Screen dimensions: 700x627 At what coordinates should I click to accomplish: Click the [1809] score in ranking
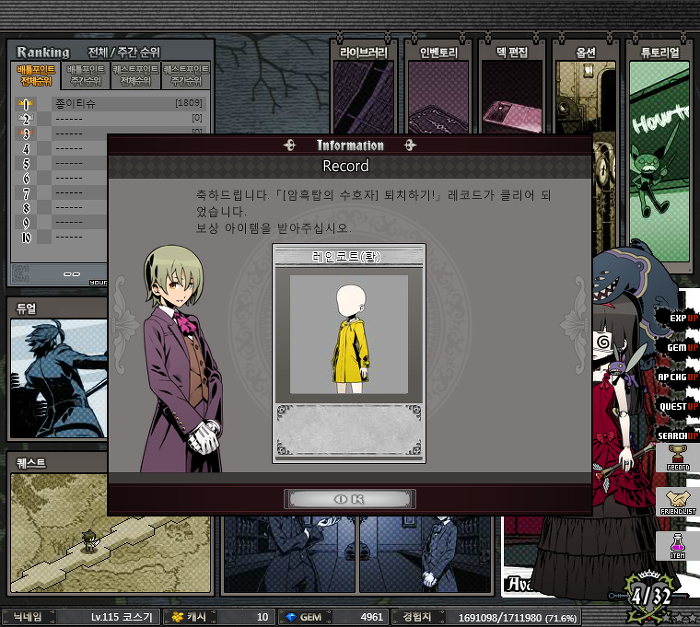tap(188, 103)
